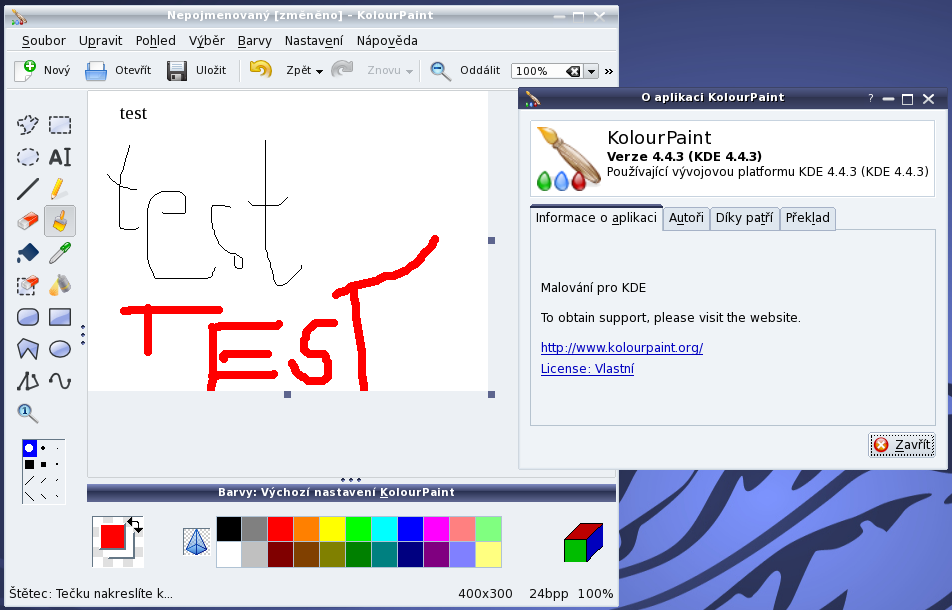Screen dimensions: 952x610
Task: Choose the medium round brush shape
Action: [43, 448]
